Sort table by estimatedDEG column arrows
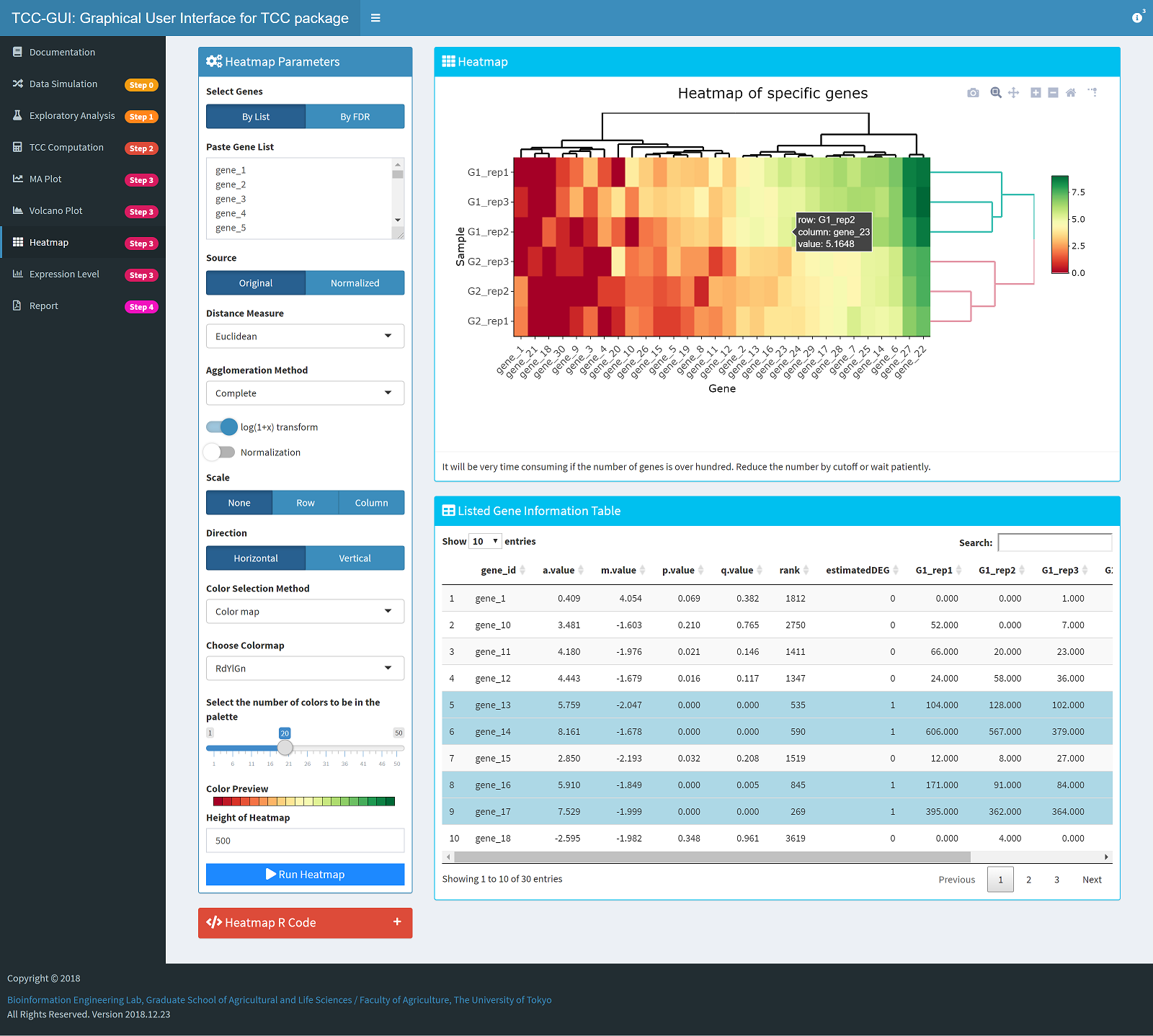 pos(896,570)
